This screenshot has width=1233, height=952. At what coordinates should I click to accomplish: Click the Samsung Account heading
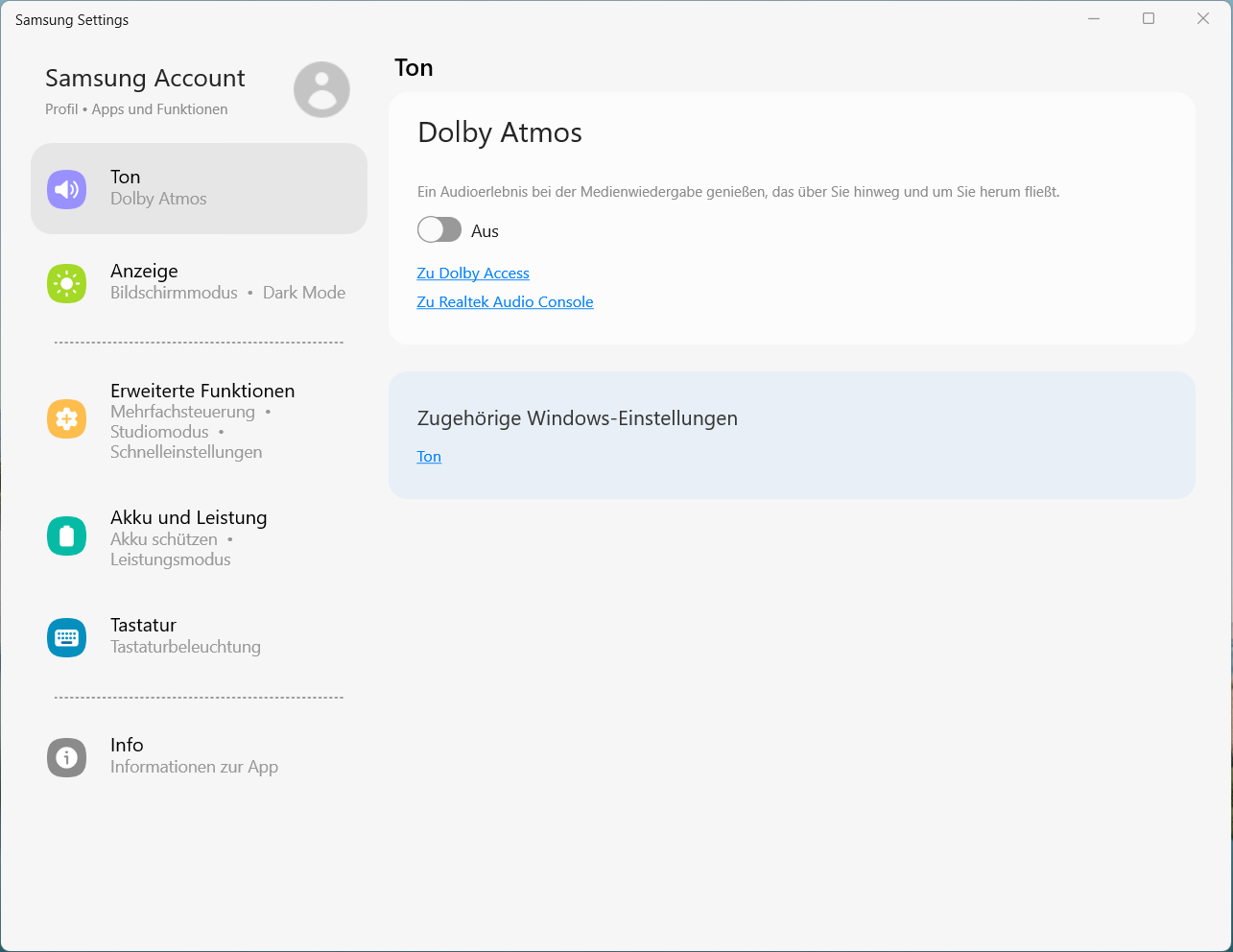[145, 79]
